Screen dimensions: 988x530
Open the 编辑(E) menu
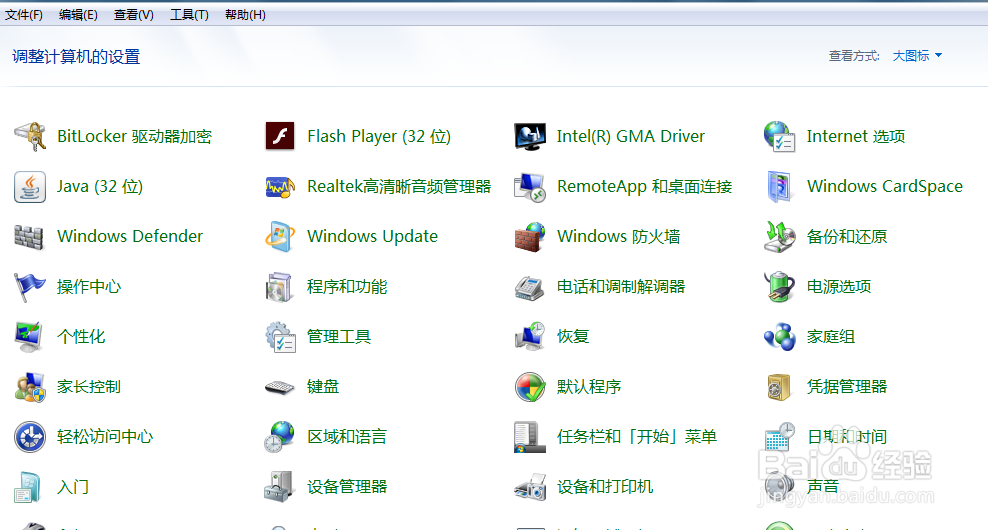pos(78,14)
